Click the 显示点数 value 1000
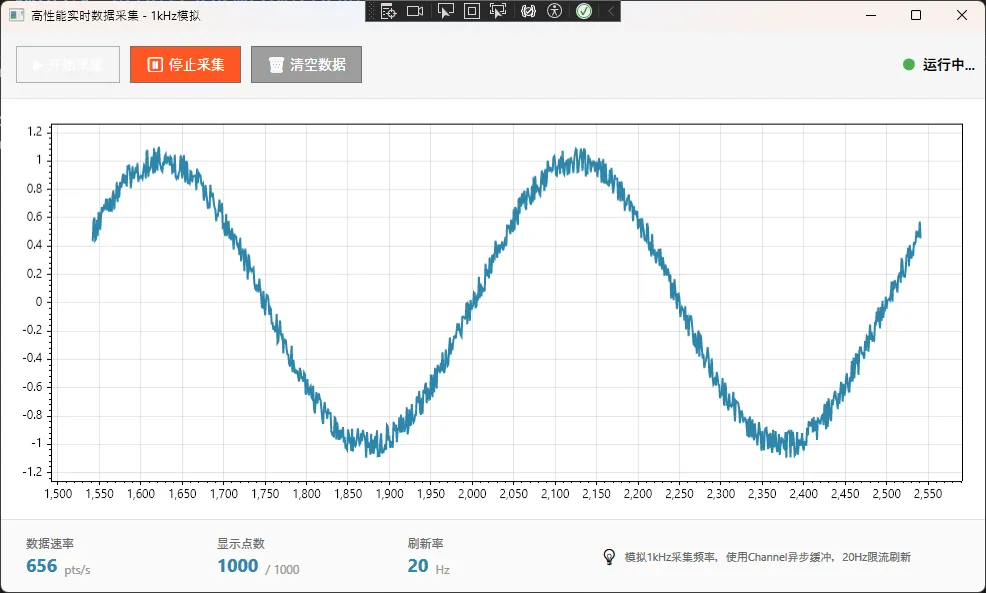Screen dimensions: 986x593 (x=237, y=567)
